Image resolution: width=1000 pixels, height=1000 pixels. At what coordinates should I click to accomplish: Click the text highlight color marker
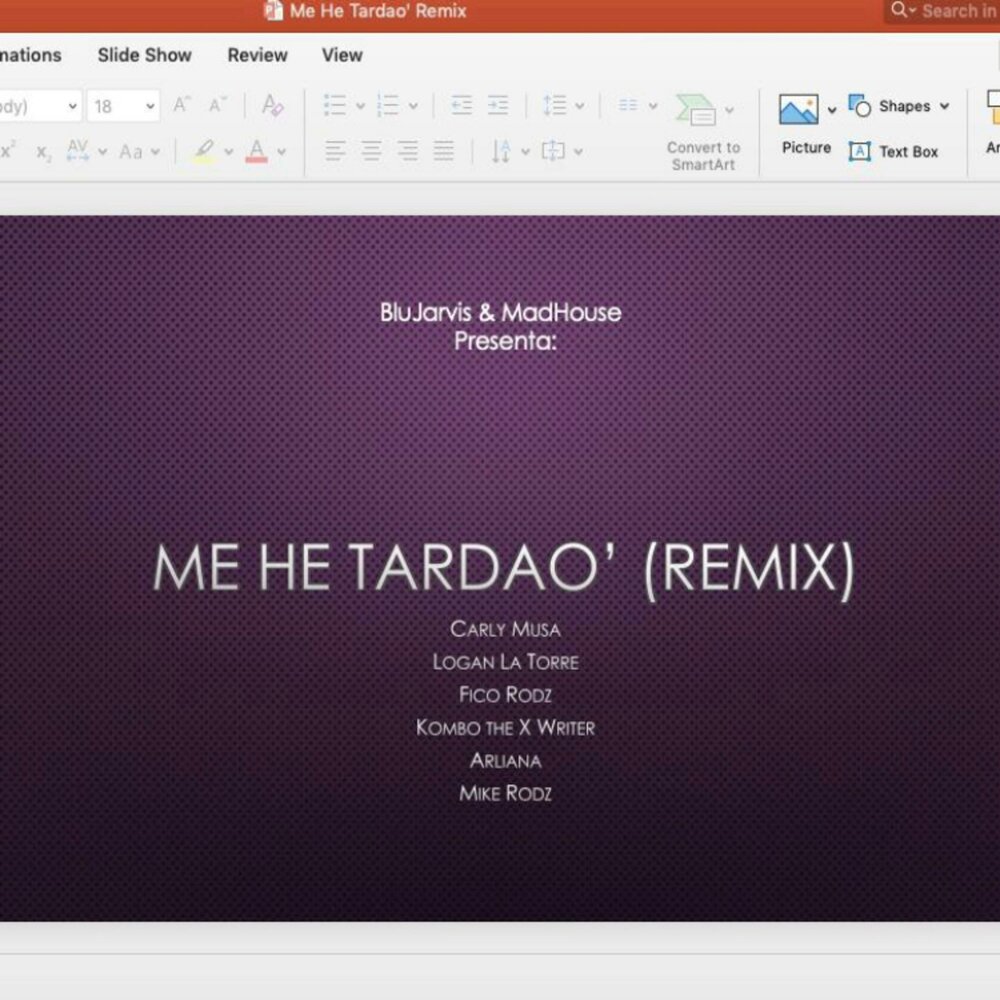205,152
